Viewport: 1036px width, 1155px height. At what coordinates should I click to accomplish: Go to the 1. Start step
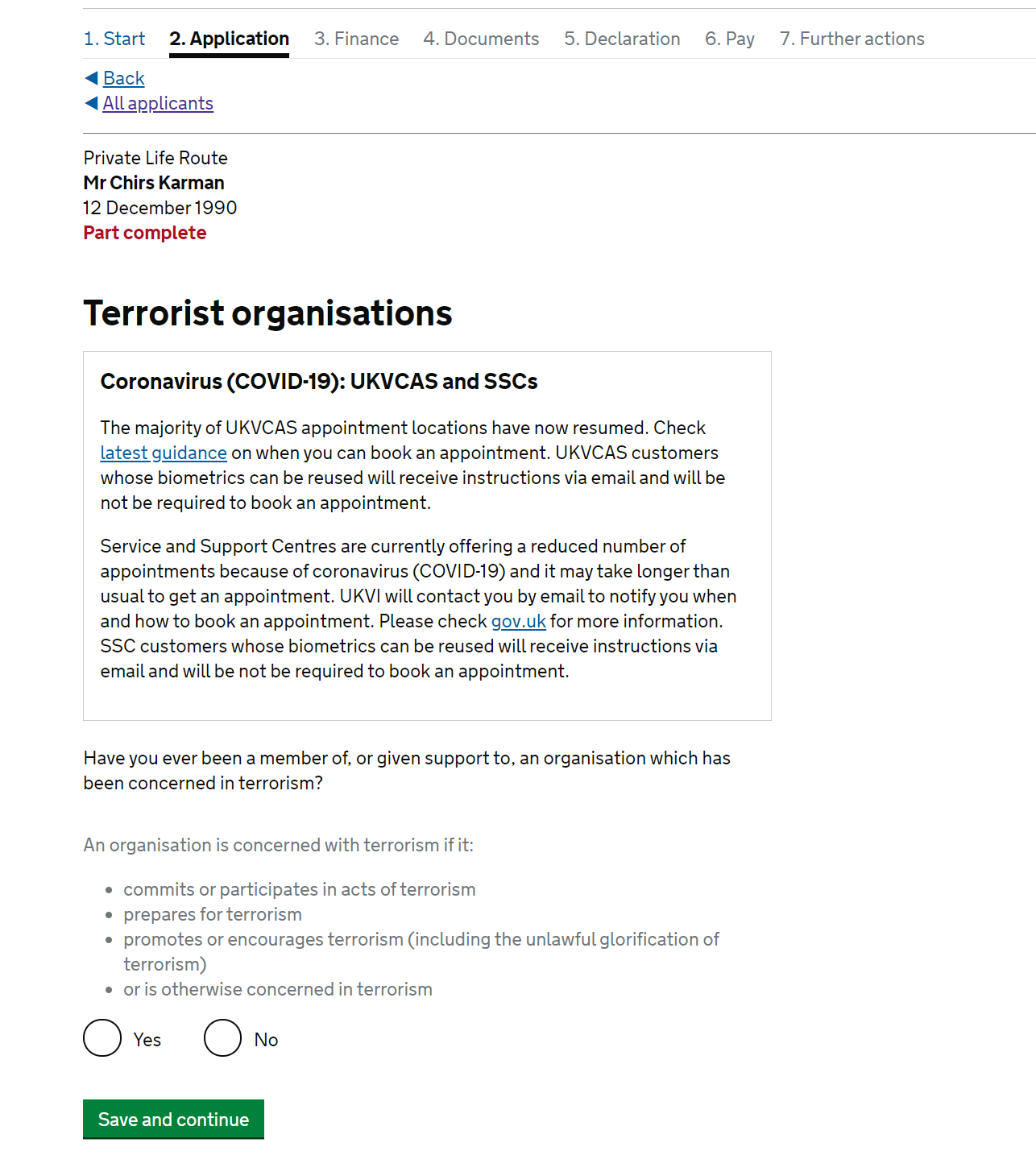pyautogui.click(x=114, y=39)
